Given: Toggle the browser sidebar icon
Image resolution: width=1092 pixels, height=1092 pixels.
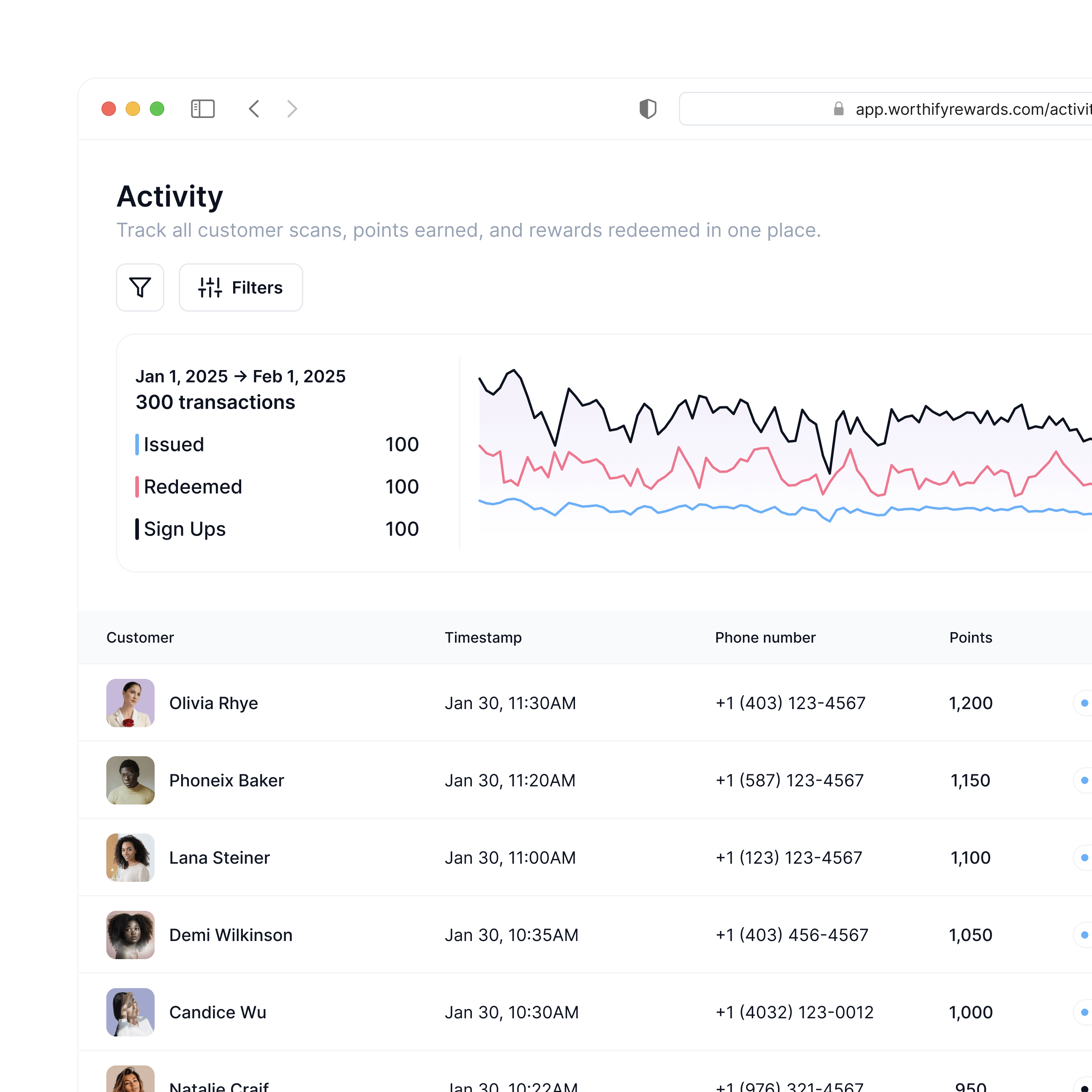Looking at the screenshot, I should (x=203, y=109).
